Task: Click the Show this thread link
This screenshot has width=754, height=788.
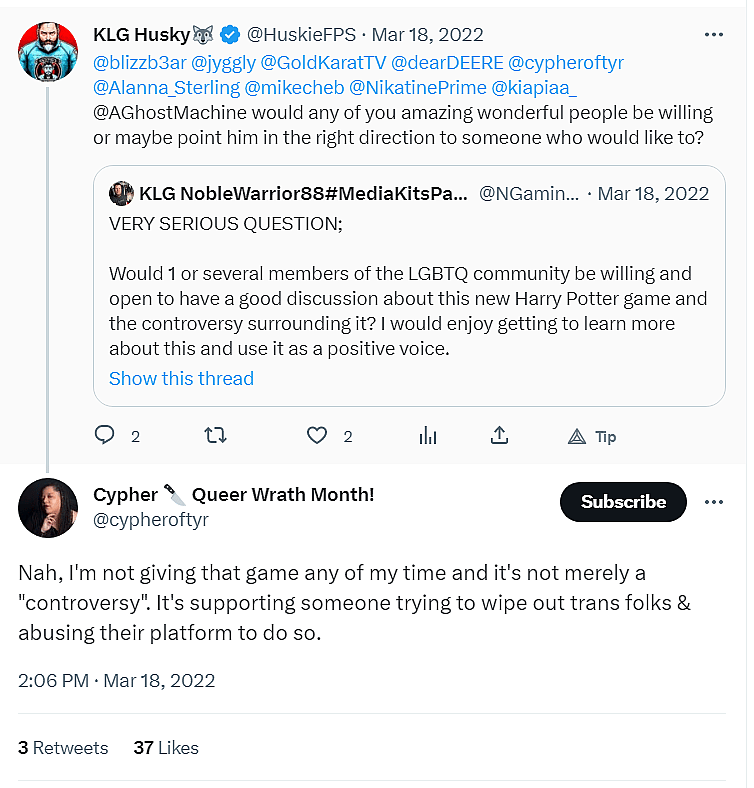Action: click(181, 378)
